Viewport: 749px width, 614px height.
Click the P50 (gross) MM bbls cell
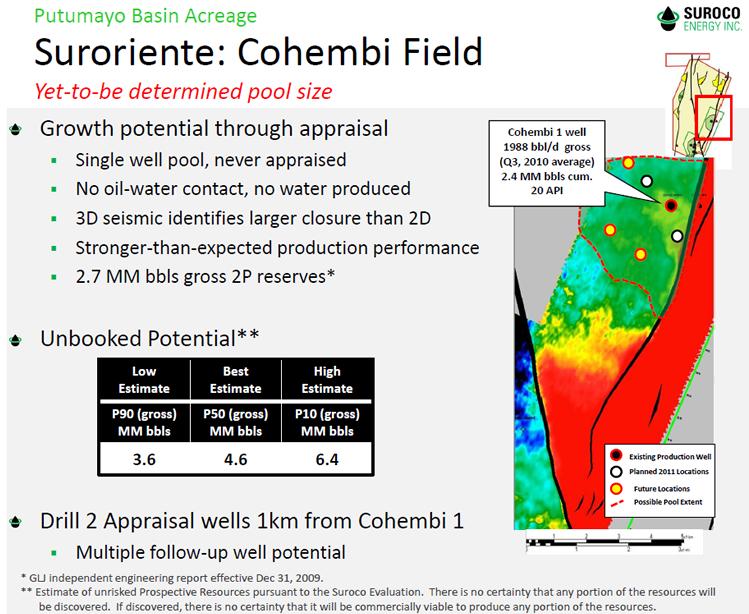click(235, 422)
